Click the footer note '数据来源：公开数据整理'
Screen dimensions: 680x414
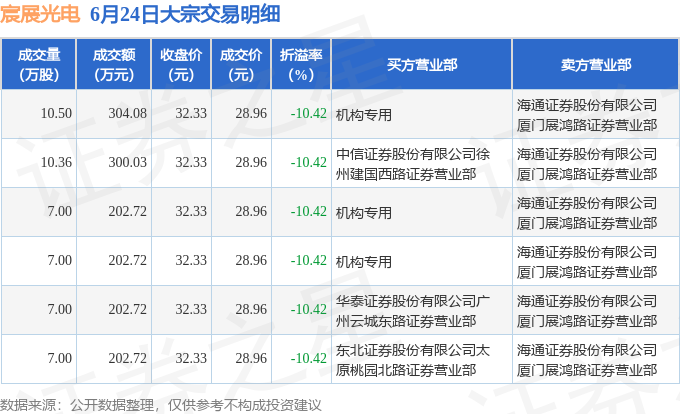[77, 405]
